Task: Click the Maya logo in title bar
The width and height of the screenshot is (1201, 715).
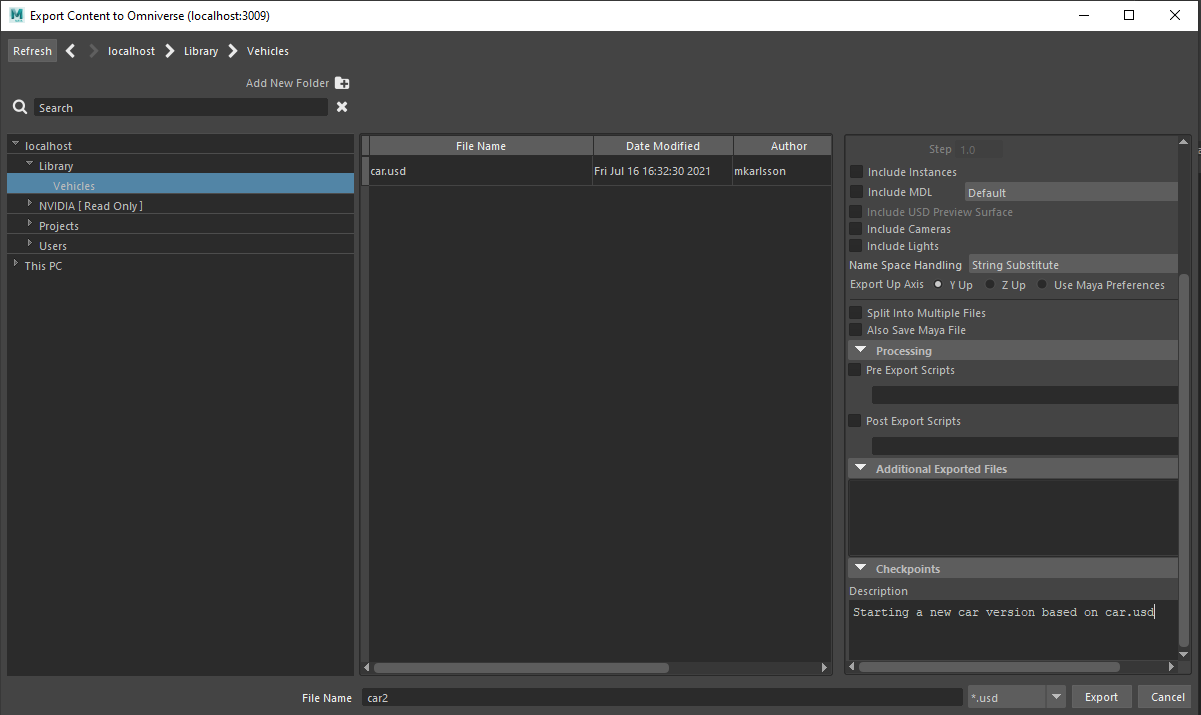Action: pyautogui.click(x=16, y=15)
